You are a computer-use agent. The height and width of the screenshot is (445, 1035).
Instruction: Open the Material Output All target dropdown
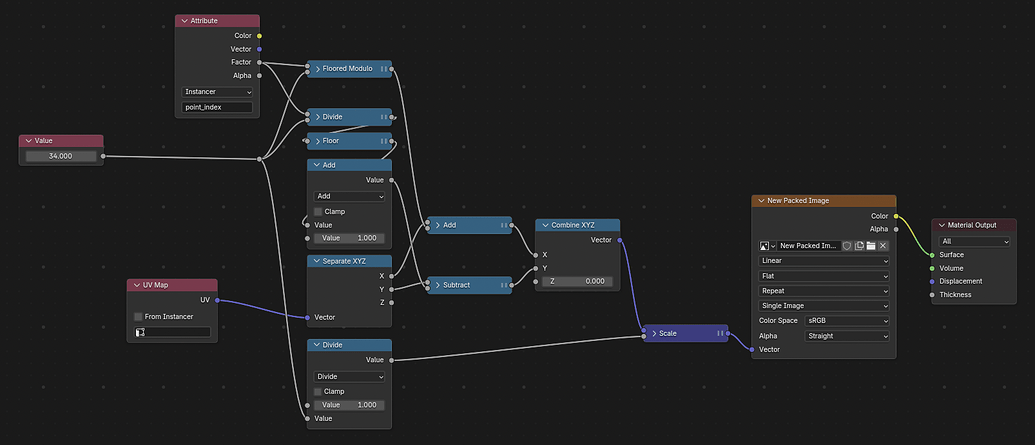pyautogui.click(x=974, y=242)
